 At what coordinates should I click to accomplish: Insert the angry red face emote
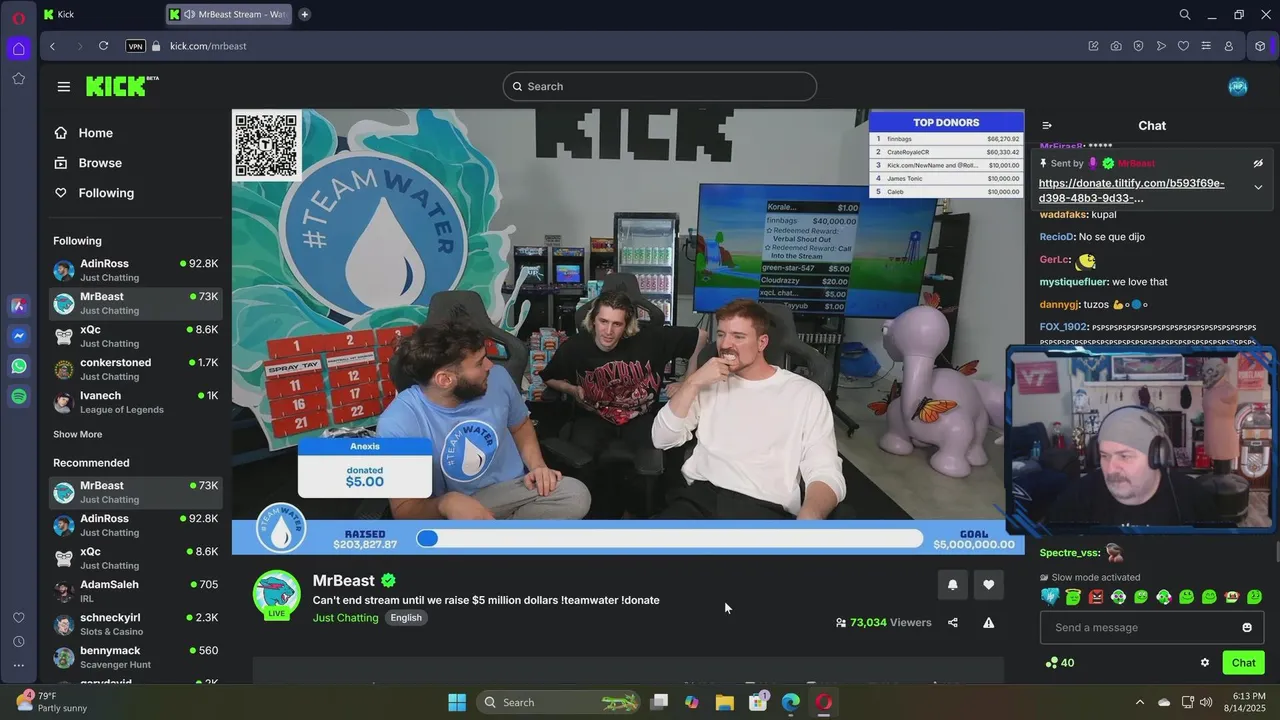(1096, 597)
